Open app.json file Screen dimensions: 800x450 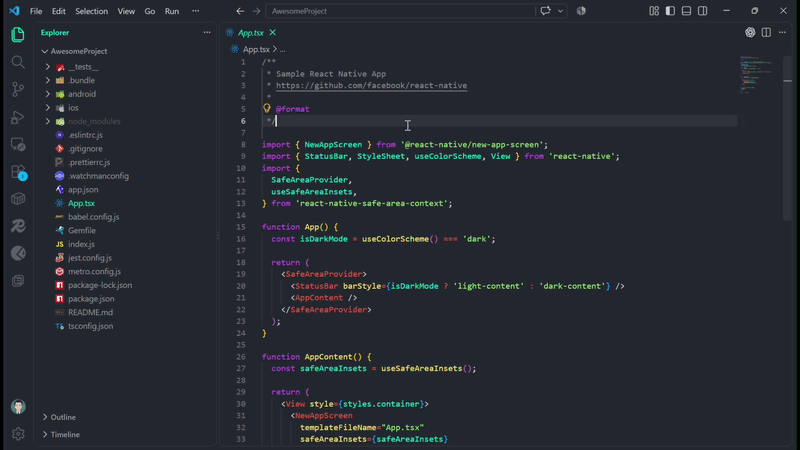(x=83, y=189)
